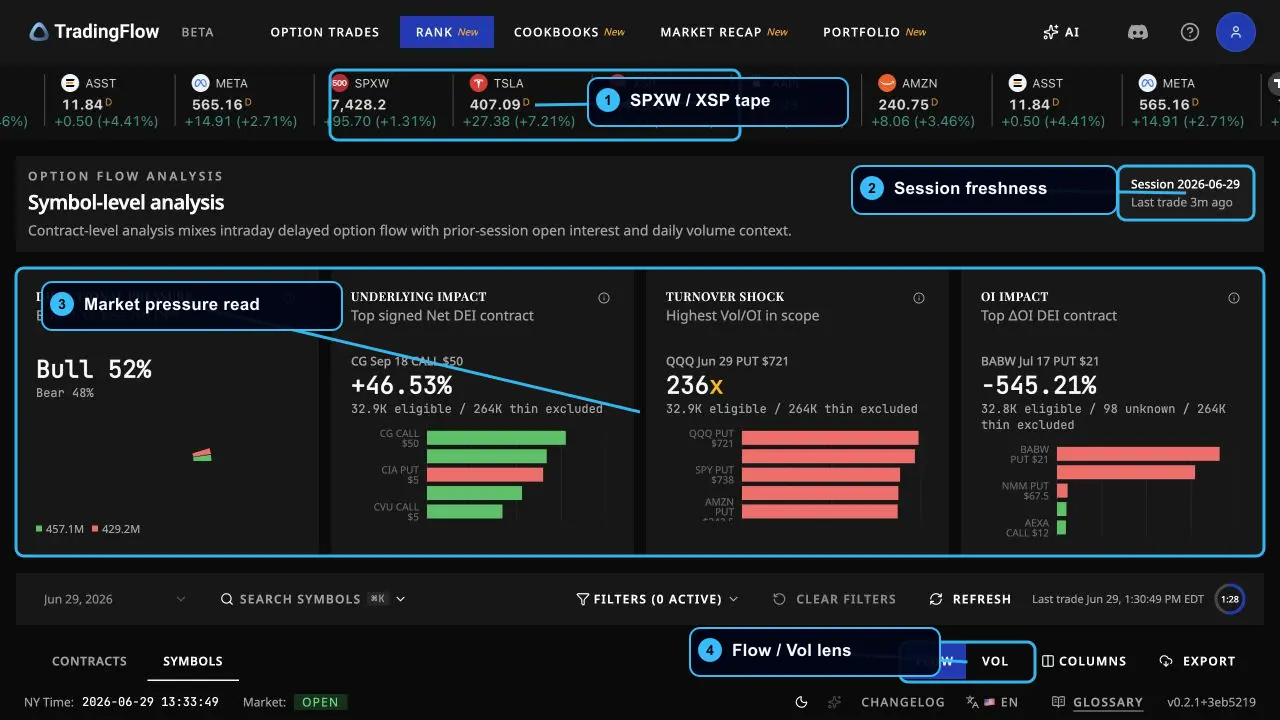Open the AI assistant sparkle icon
Screen dimensions: 1280x720
tap(1050, 32)
